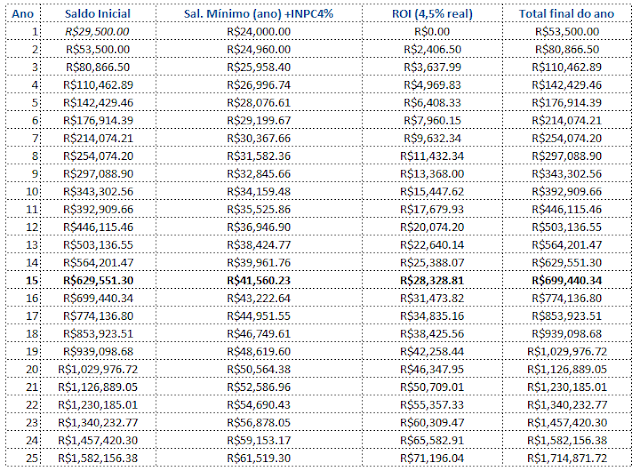Click the cell R$41,560.23
640x471 pixels.
[x=259, y=280]
